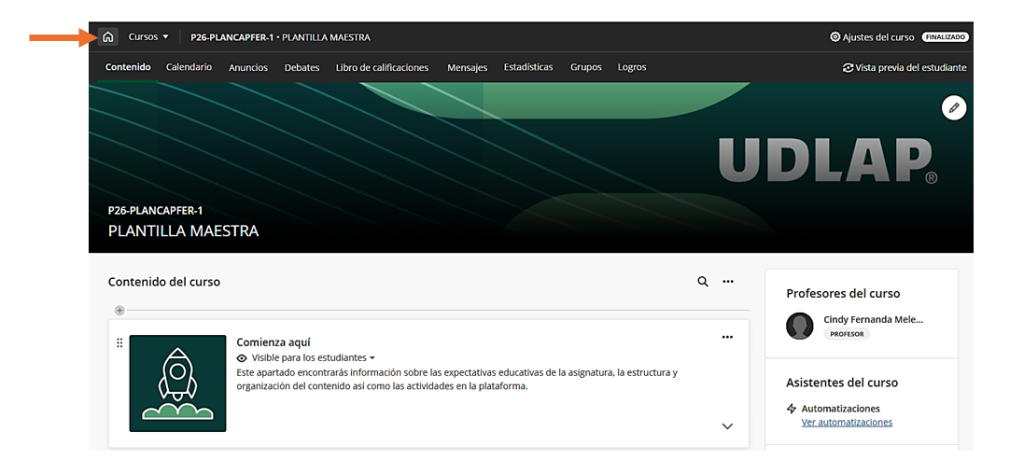The image size is (1024, 474).
Task: Click the FINALIZADO course status badge
Action: [945, 37]
